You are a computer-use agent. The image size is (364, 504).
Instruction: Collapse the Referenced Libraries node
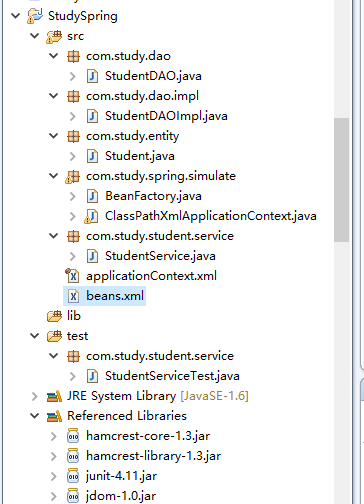pyautogui.click(x=35, y=416)
